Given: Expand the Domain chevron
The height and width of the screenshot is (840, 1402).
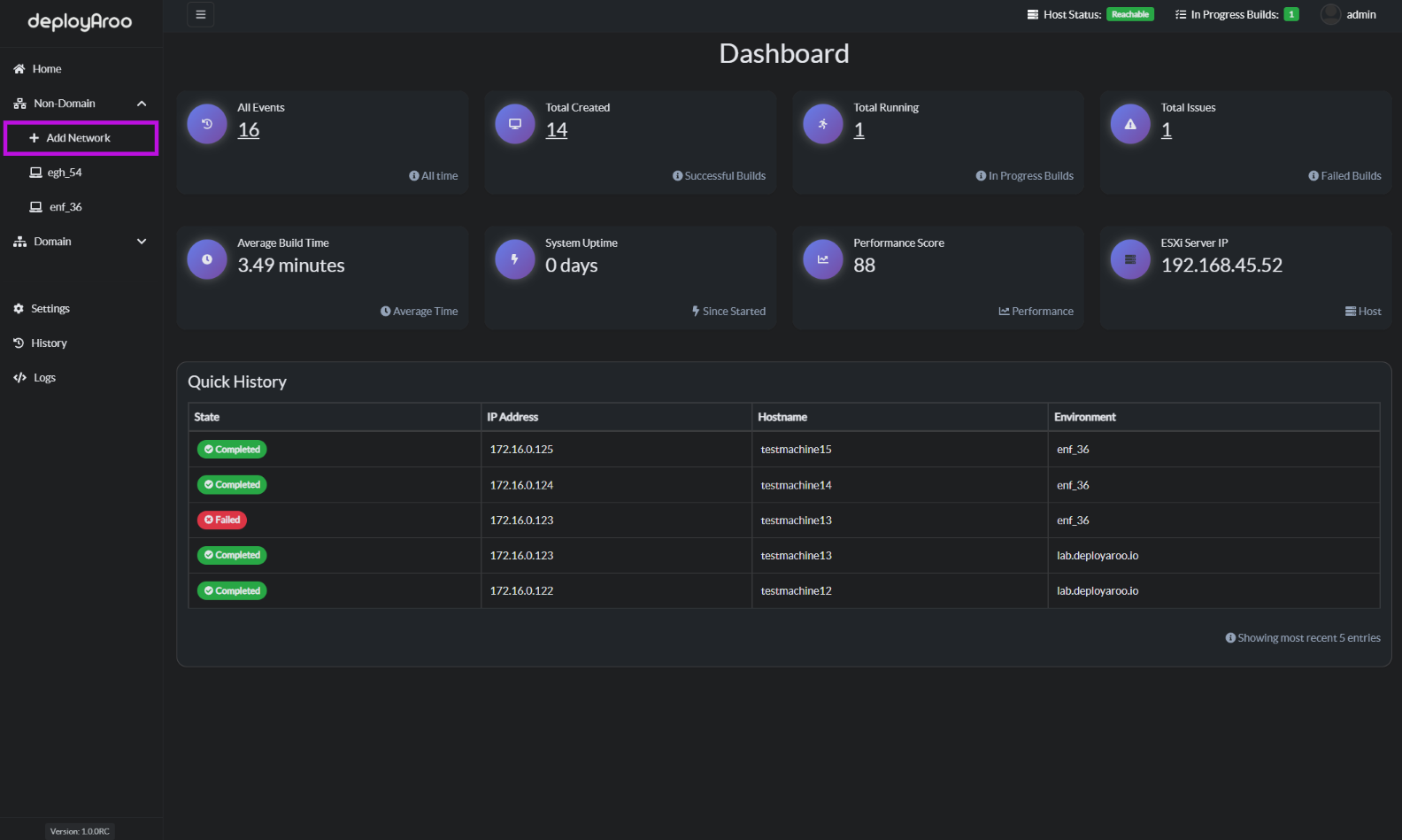Looking at the screenshot, I should pos(142,242).
